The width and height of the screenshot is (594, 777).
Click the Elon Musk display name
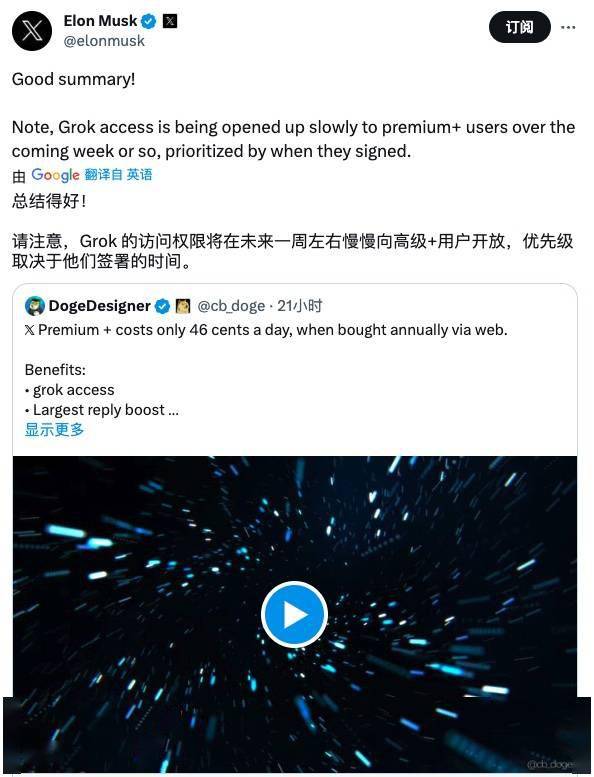(101, 21)
